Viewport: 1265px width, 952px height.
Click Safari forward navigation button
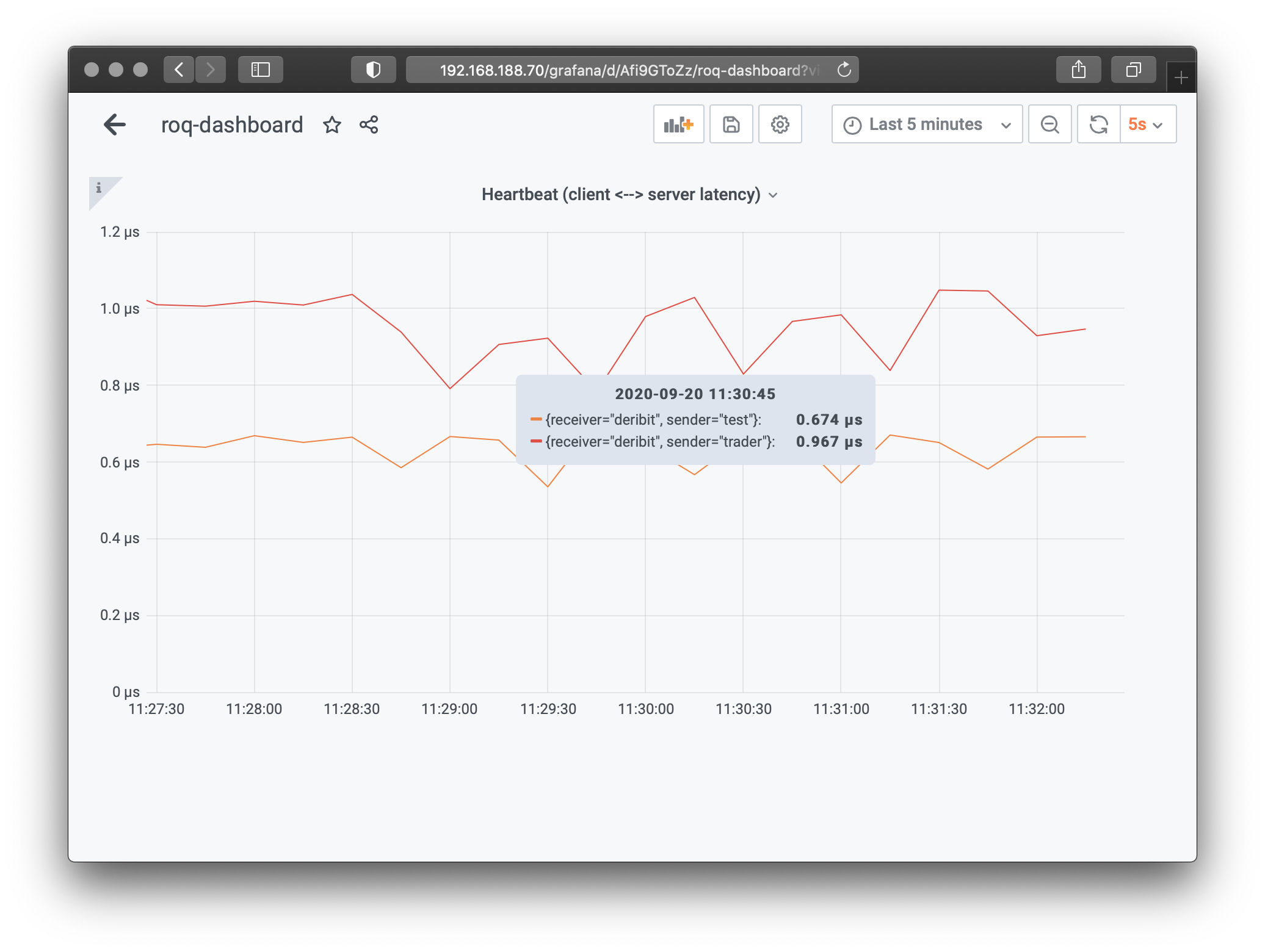(x=211, y=70)
